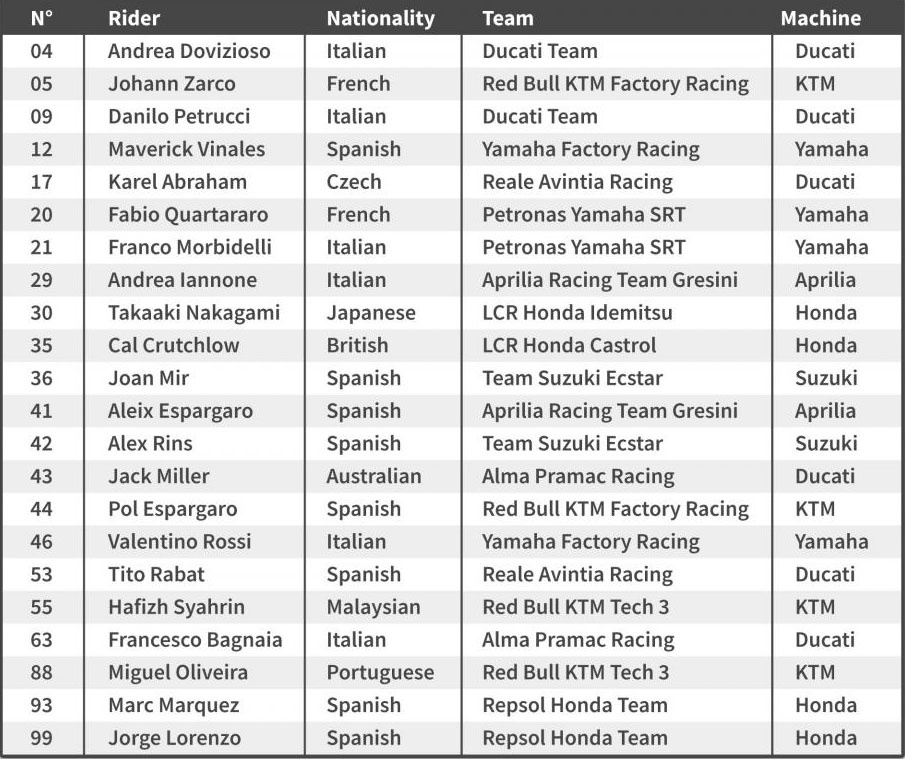905x759 pixels.
Task: Select rider name Andrea Dovizioso
Action: click(x=189, y=51)
